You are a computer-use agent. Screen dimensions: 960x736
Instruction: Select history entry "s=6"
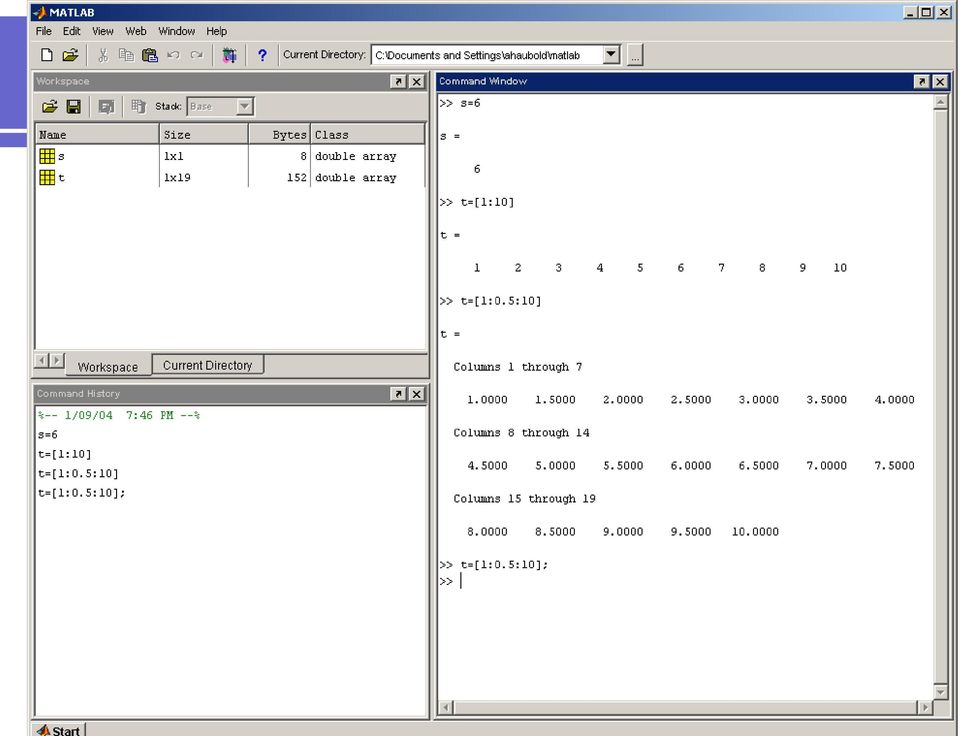coord(48,435)
